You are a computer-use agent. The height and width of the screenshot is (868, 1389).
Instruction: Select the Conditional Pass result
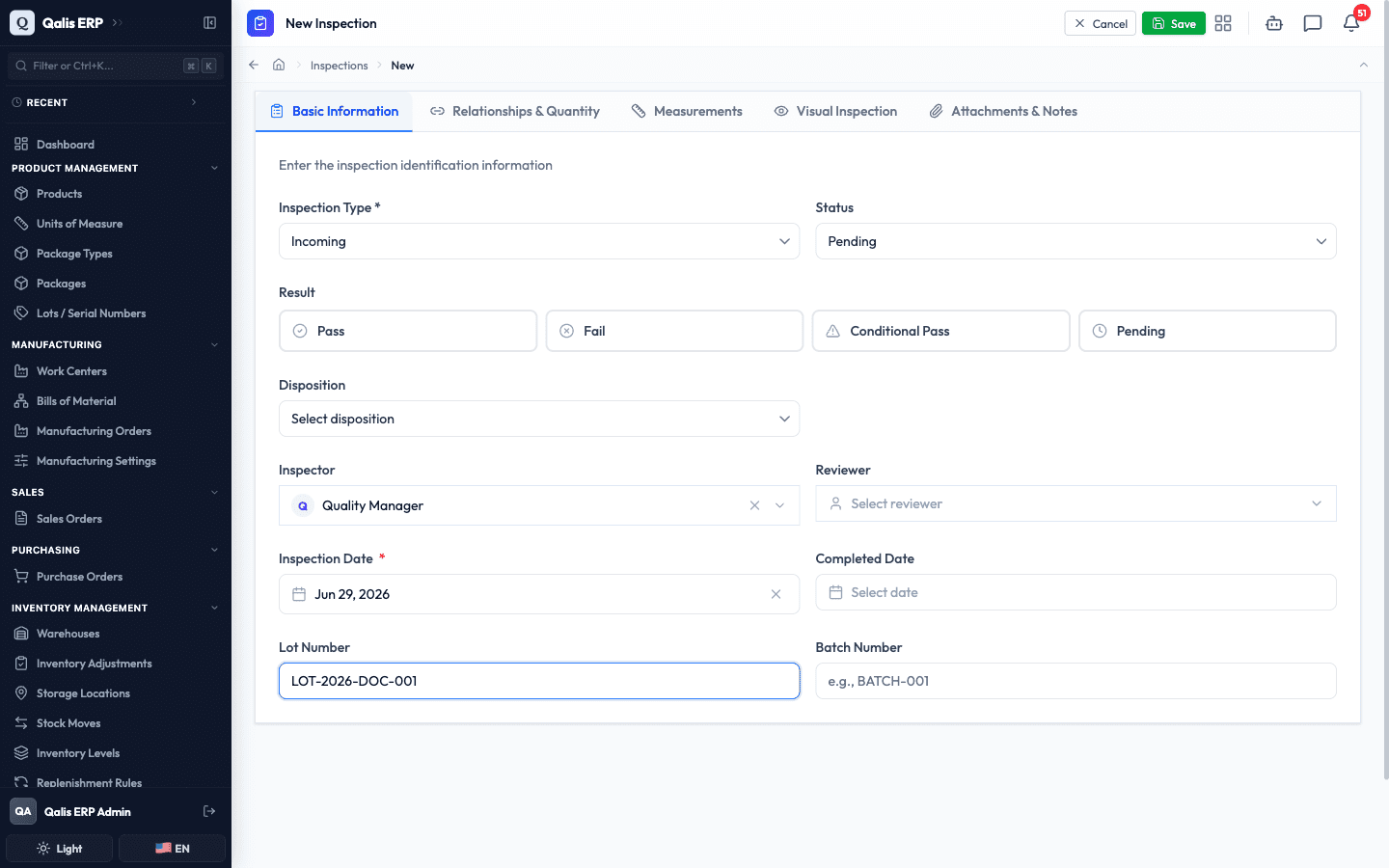pyautogui.click(x=940, y=331)
